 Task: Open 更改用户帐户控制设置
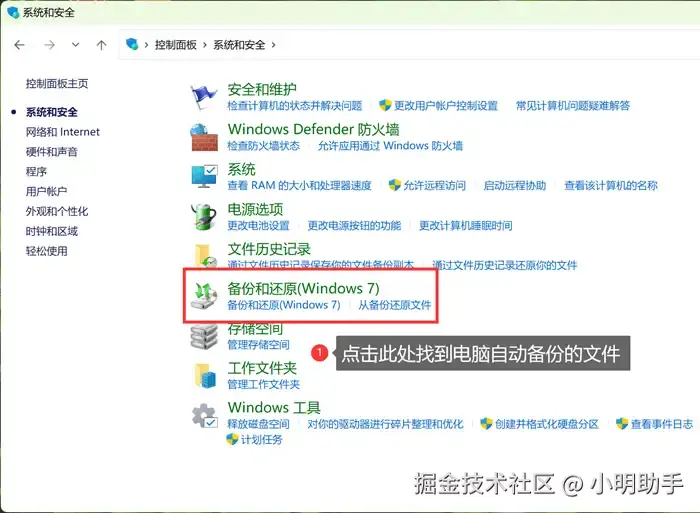[x=446, y=106]
